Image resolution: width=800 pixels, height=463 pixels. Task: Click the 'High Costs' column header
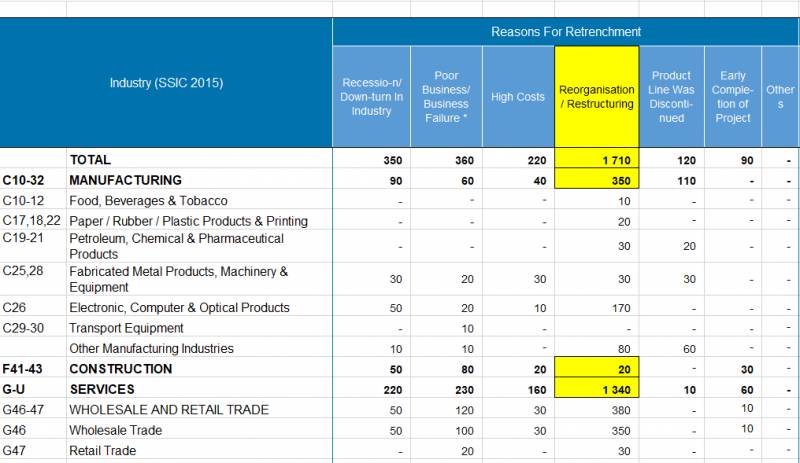point(517,97)
